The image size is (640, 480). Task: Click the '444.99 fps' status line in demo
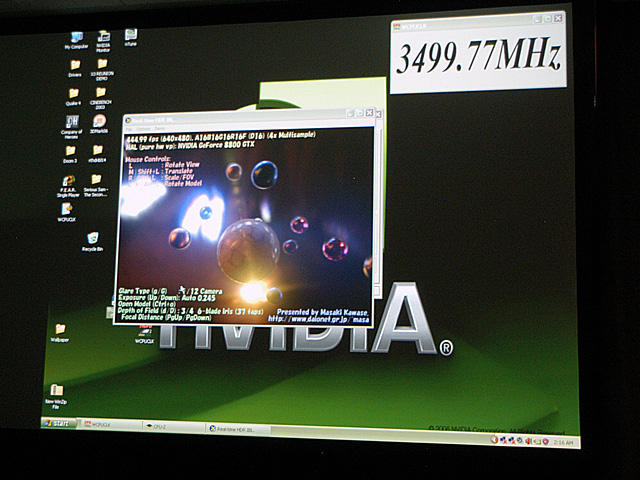(x=221, y=136)
